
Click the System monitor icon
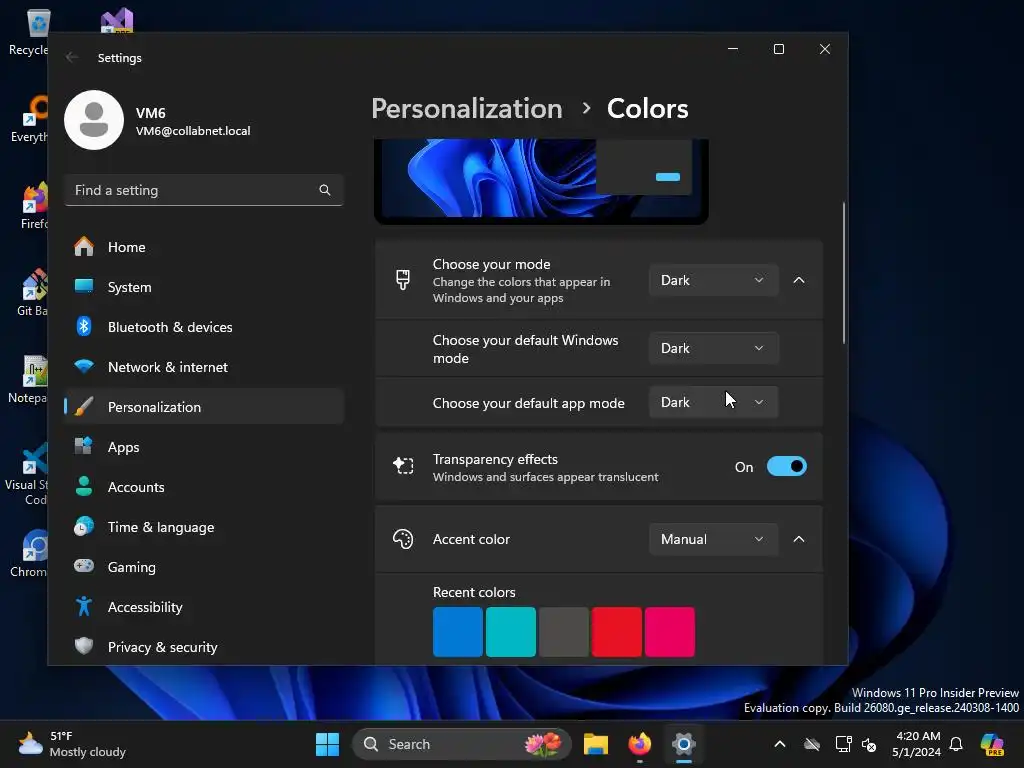[84, 286]
